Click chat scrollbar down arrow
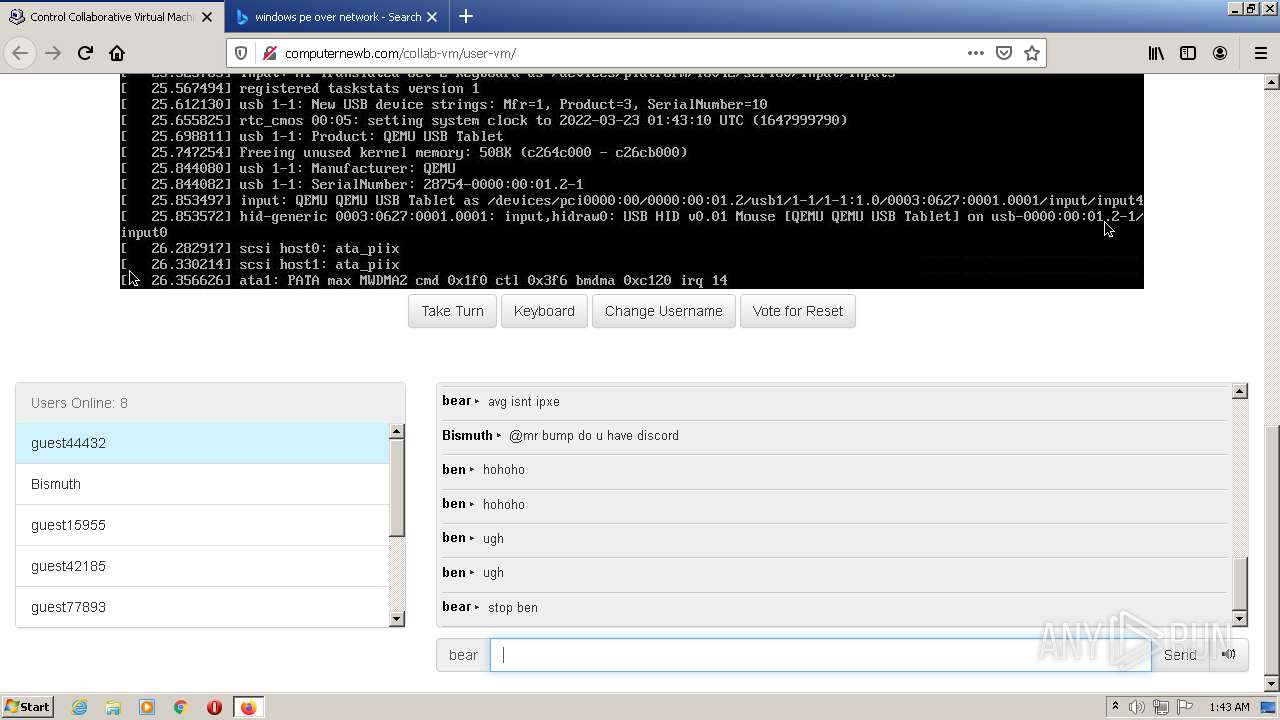 coord(1240,619)
